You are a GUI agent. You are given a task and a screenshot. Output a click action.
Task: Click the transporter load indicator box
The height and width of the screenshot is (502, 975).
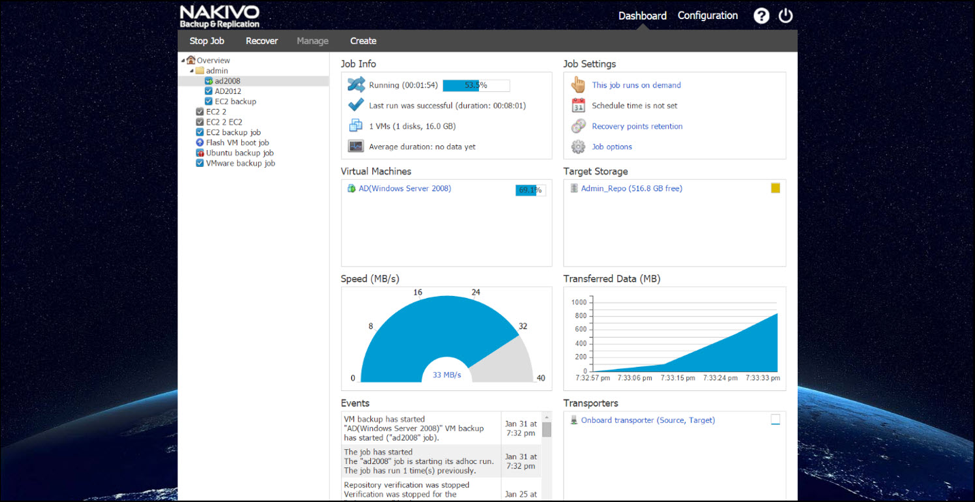tap(775, 420)
